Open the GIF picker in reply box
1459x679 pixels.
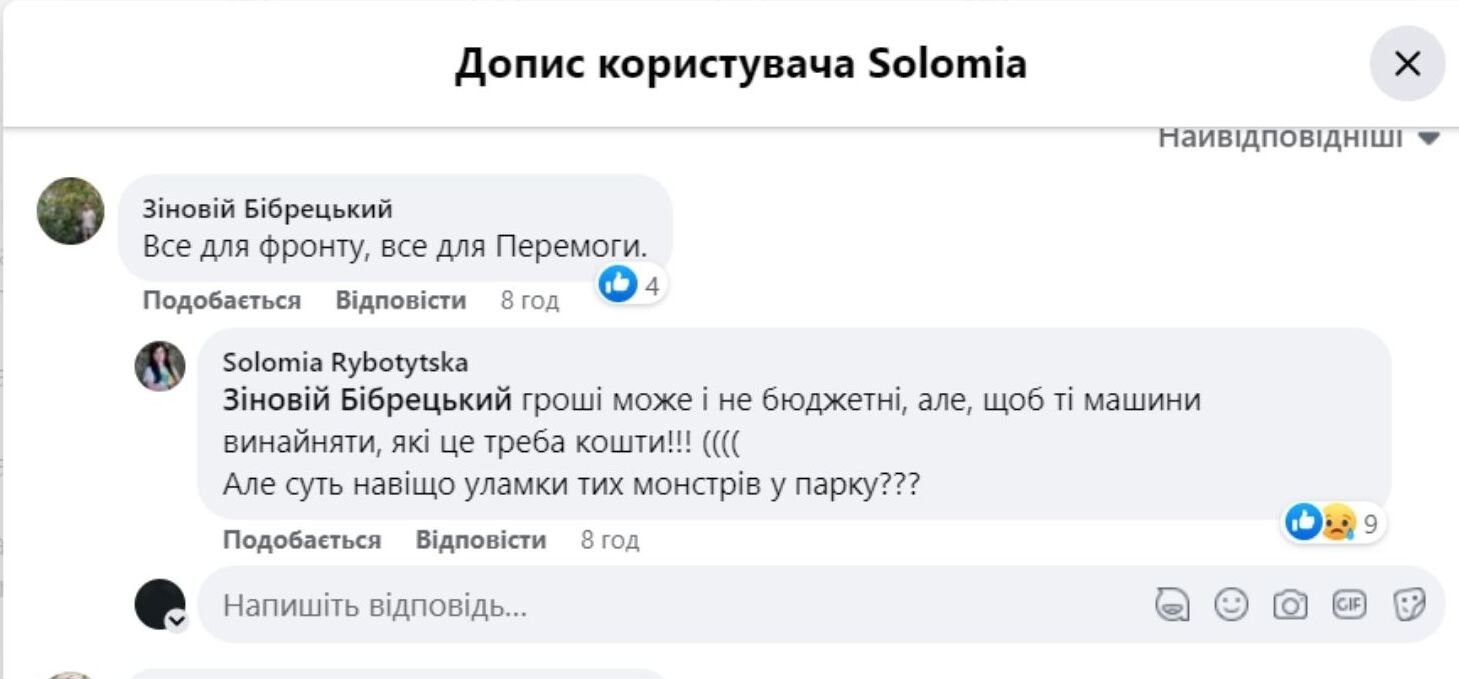coord(1349,605)
